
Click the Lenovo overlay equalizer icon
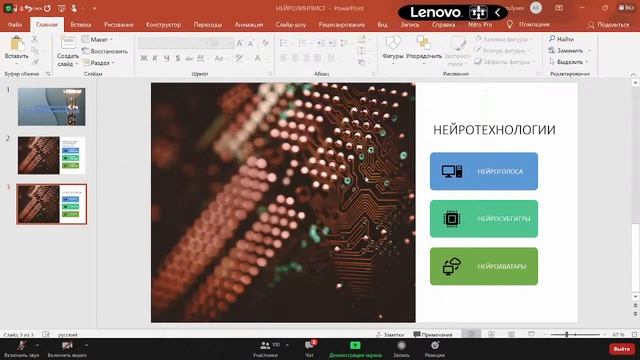tap(478, 12)
